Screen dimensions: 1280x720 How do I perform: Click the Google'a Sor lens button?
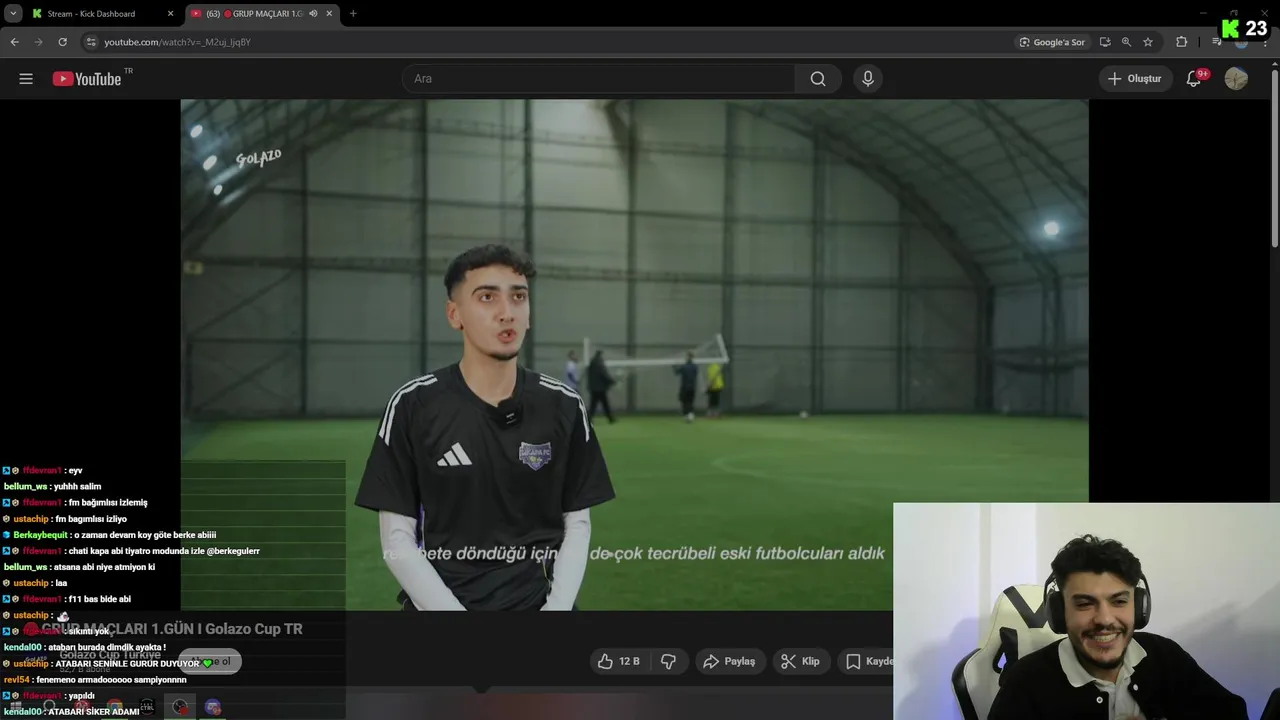[x=1052, y=42]
